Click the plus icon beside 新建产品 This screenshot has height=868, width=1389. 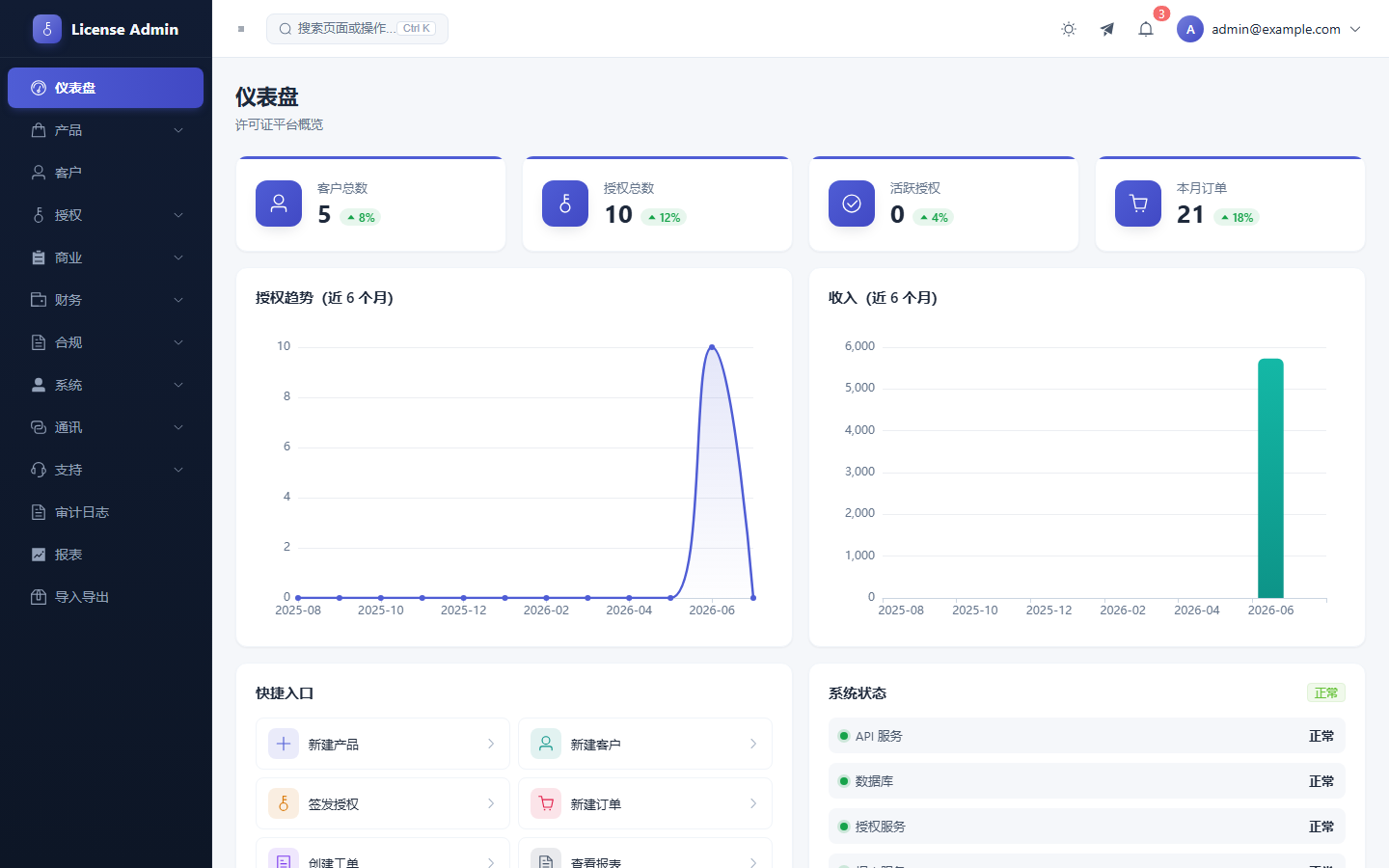[284, 744]
